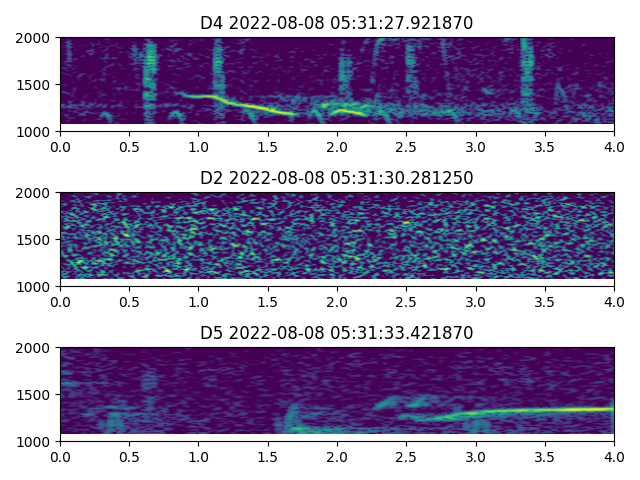640x480 pixels.
Task: Click the 2000 y-axis label on D5 plot
Action: (37, 349)
